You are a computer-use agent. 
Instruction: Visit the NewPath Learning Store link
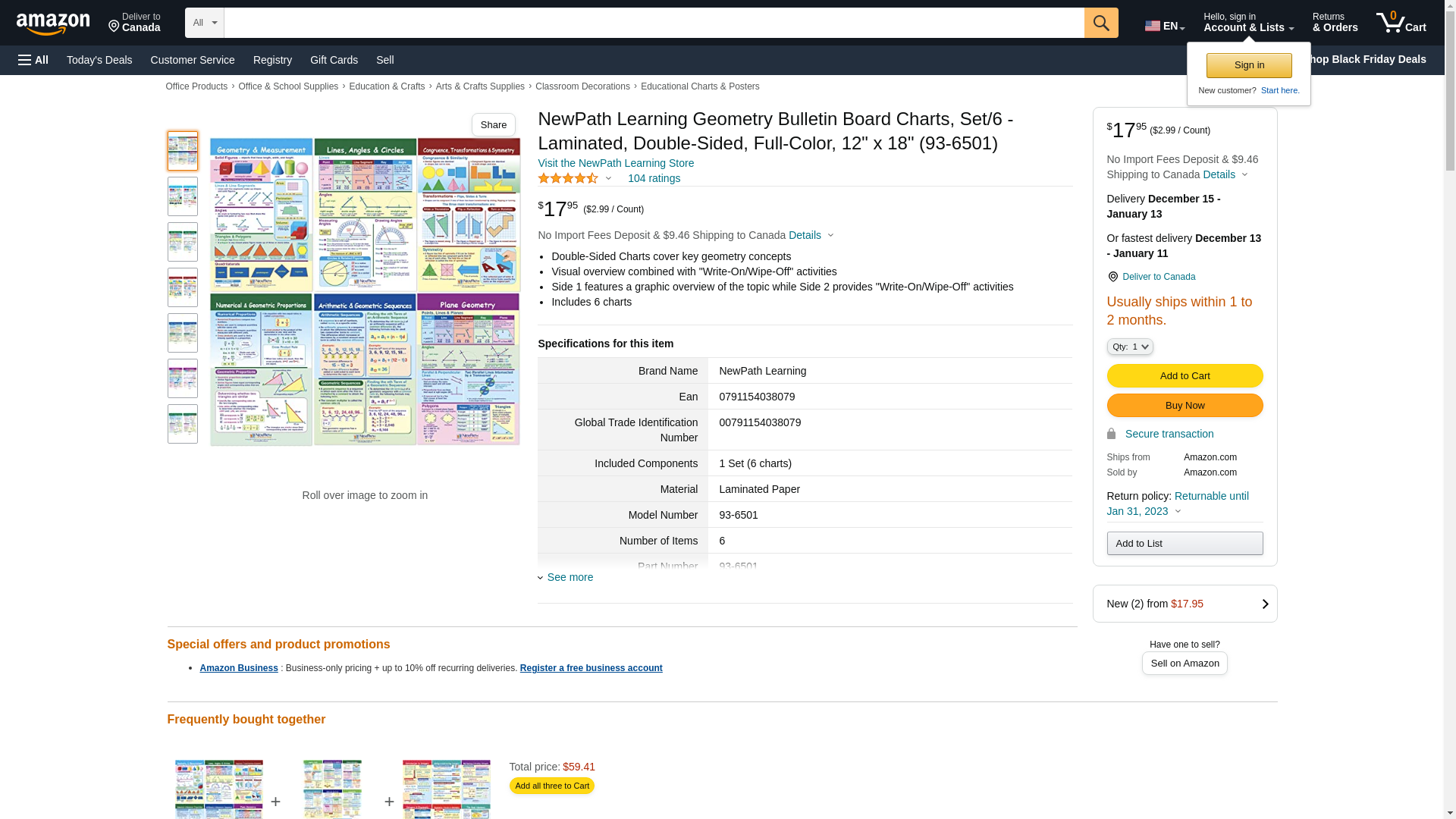tap(615, 163)
